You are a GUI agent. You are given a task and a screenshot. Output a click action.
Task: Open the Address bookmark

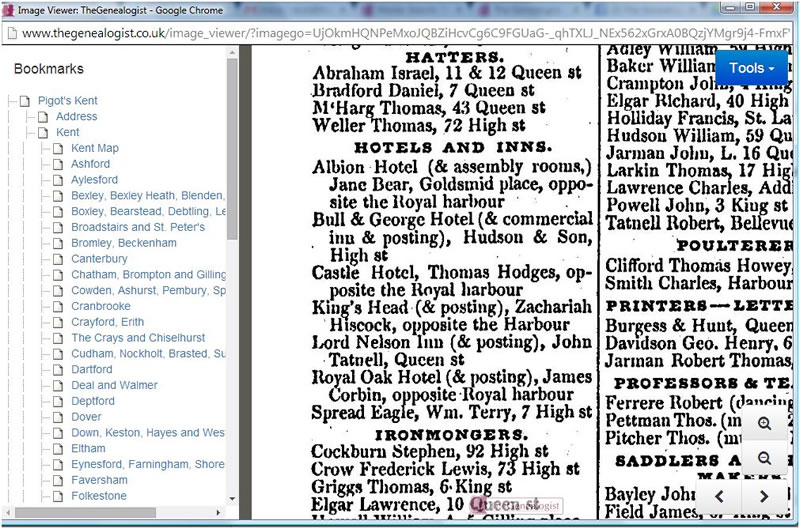coord(77,116)
